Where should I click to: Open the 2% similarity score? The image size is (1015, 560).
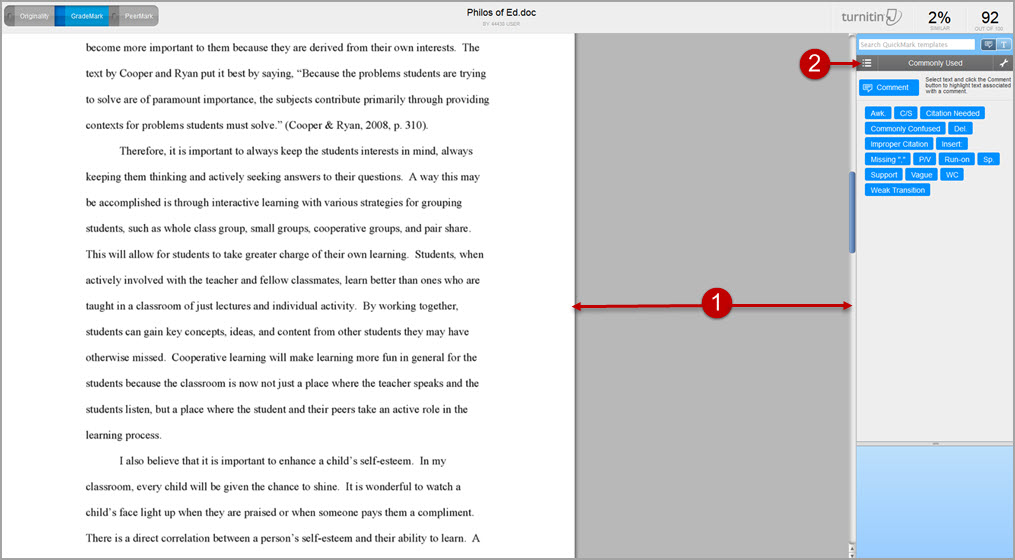tap(939, 19)
